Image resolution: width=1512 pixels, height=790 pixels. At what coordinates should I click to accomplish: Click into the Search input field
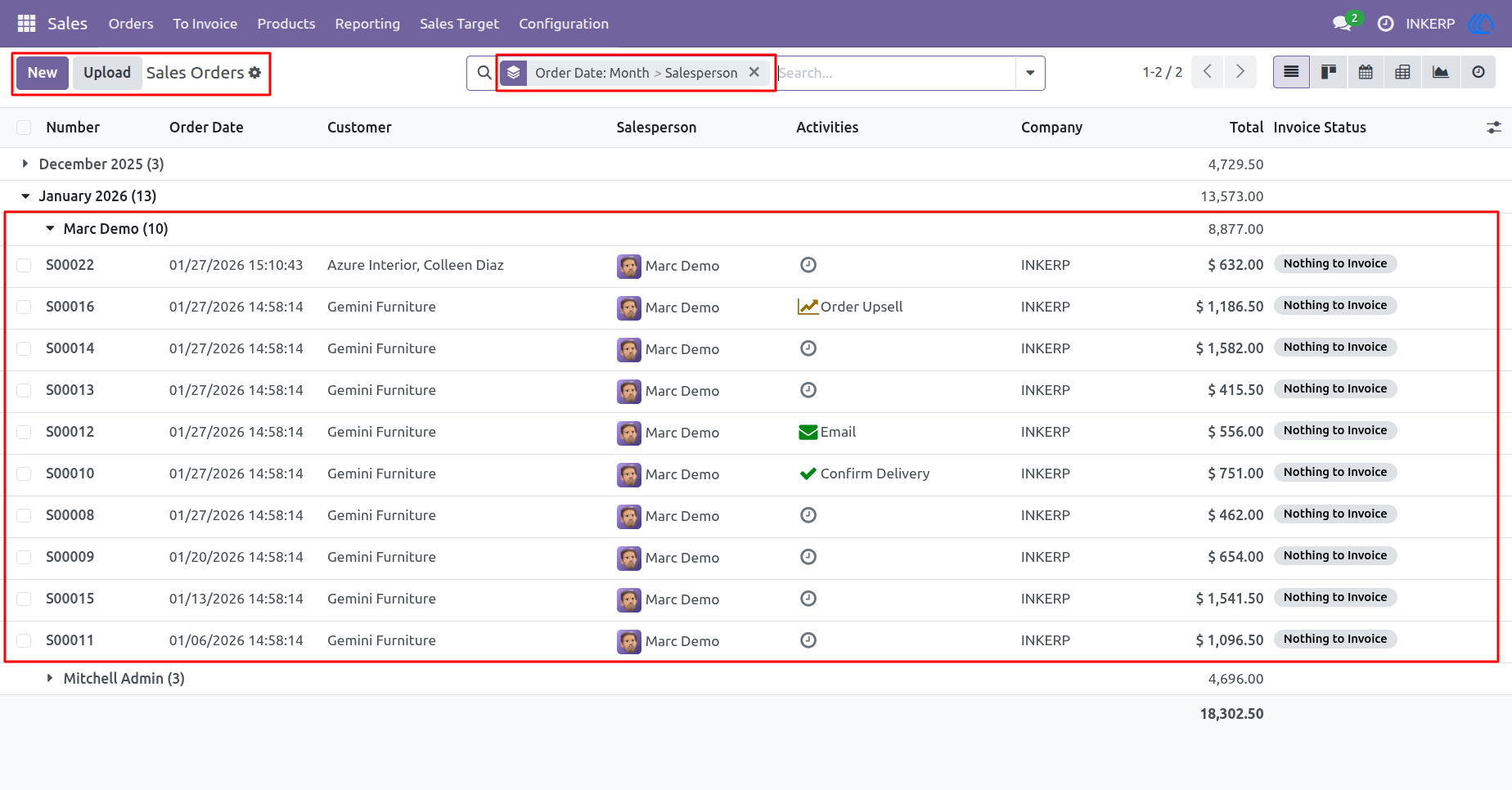coord(896,73)
